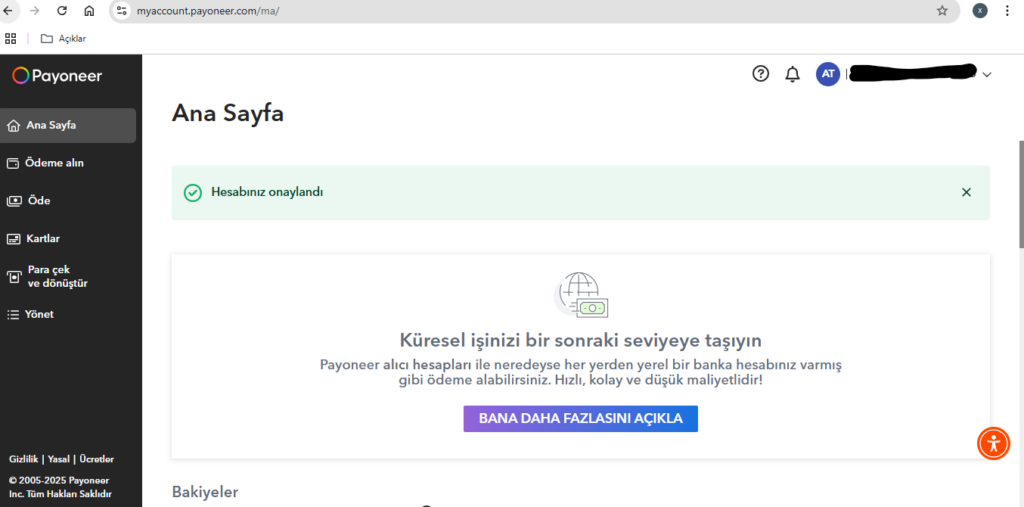This screenshot has height=507, width=1024.
Task: Click the green checkmark confirmation icon
Action: (x=193, y=193)
